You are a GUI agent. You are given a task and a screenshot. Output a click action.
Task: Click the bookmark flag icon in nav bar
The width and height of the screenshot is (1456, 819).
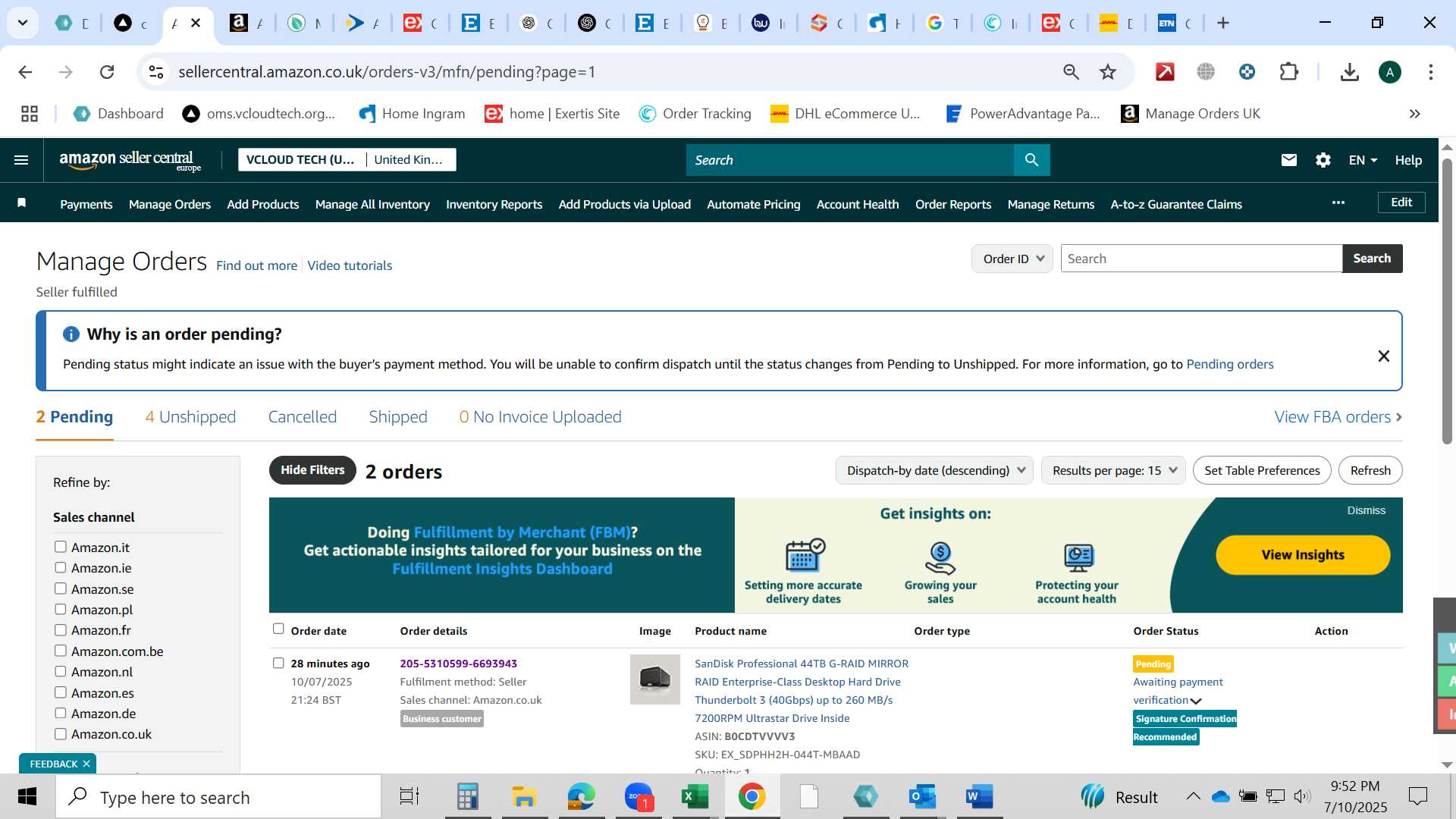click(22, 202)
